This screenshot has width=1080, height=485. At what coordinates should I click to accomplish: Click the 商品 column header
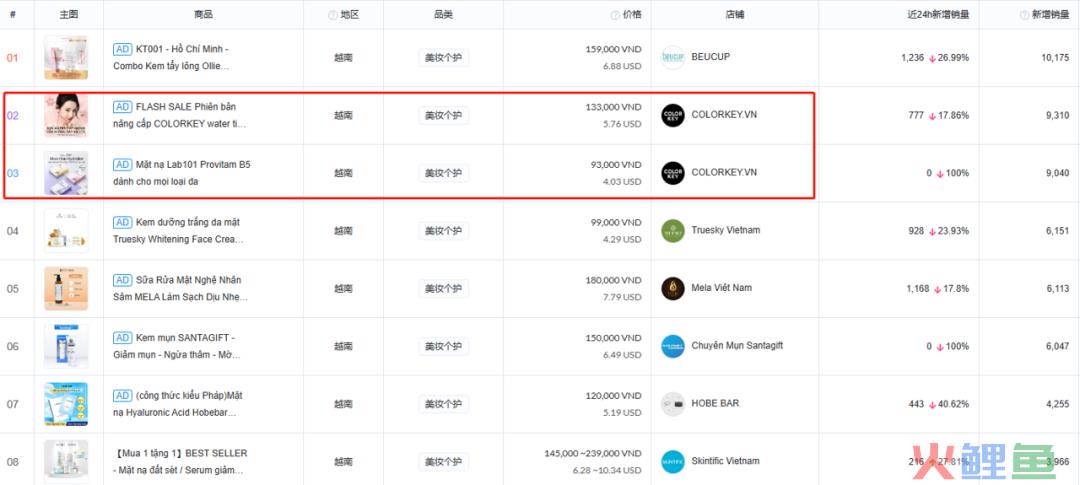203,15
